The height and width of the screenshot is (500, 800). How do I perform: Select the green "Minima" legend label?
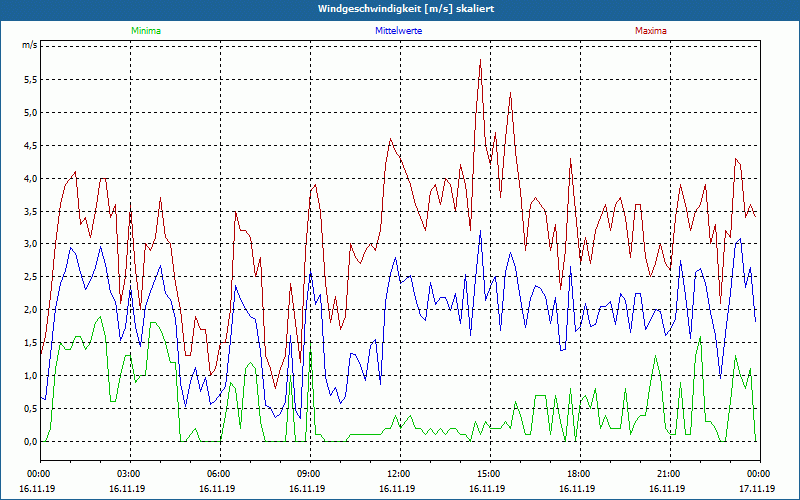(x=145, y=31)
